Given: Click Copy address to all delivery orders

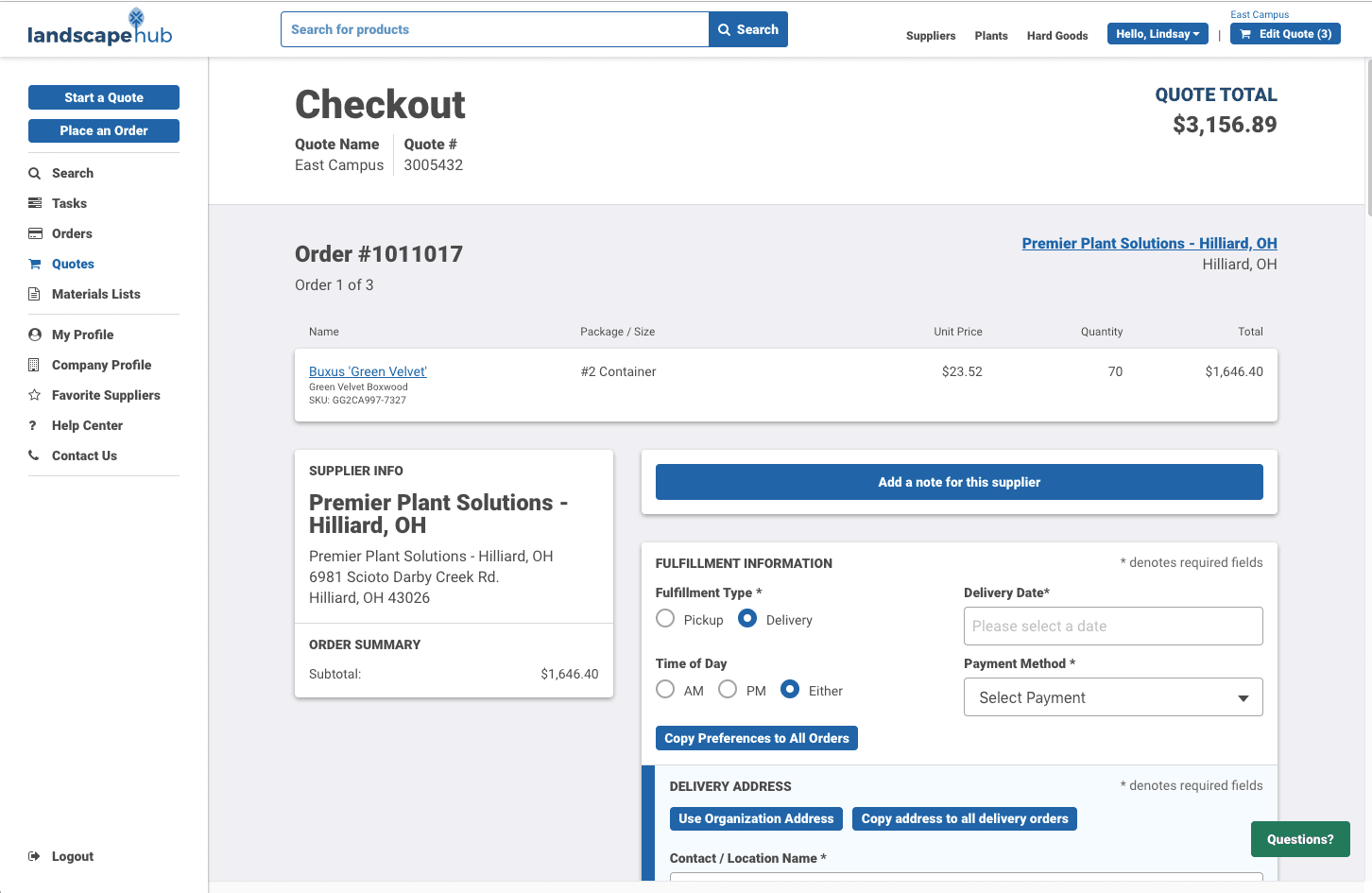Looking at the screenshot, I should 965,818.
